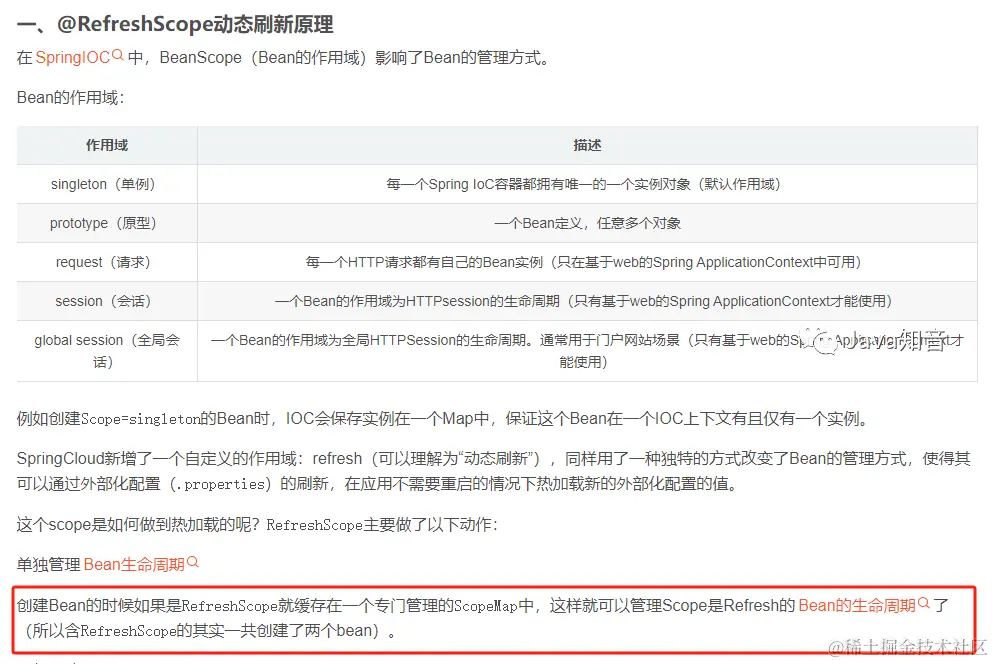Click the global session（全局会话）table cell
The image size is (994, 664).
pyautogui.click(x=107, y=351)
